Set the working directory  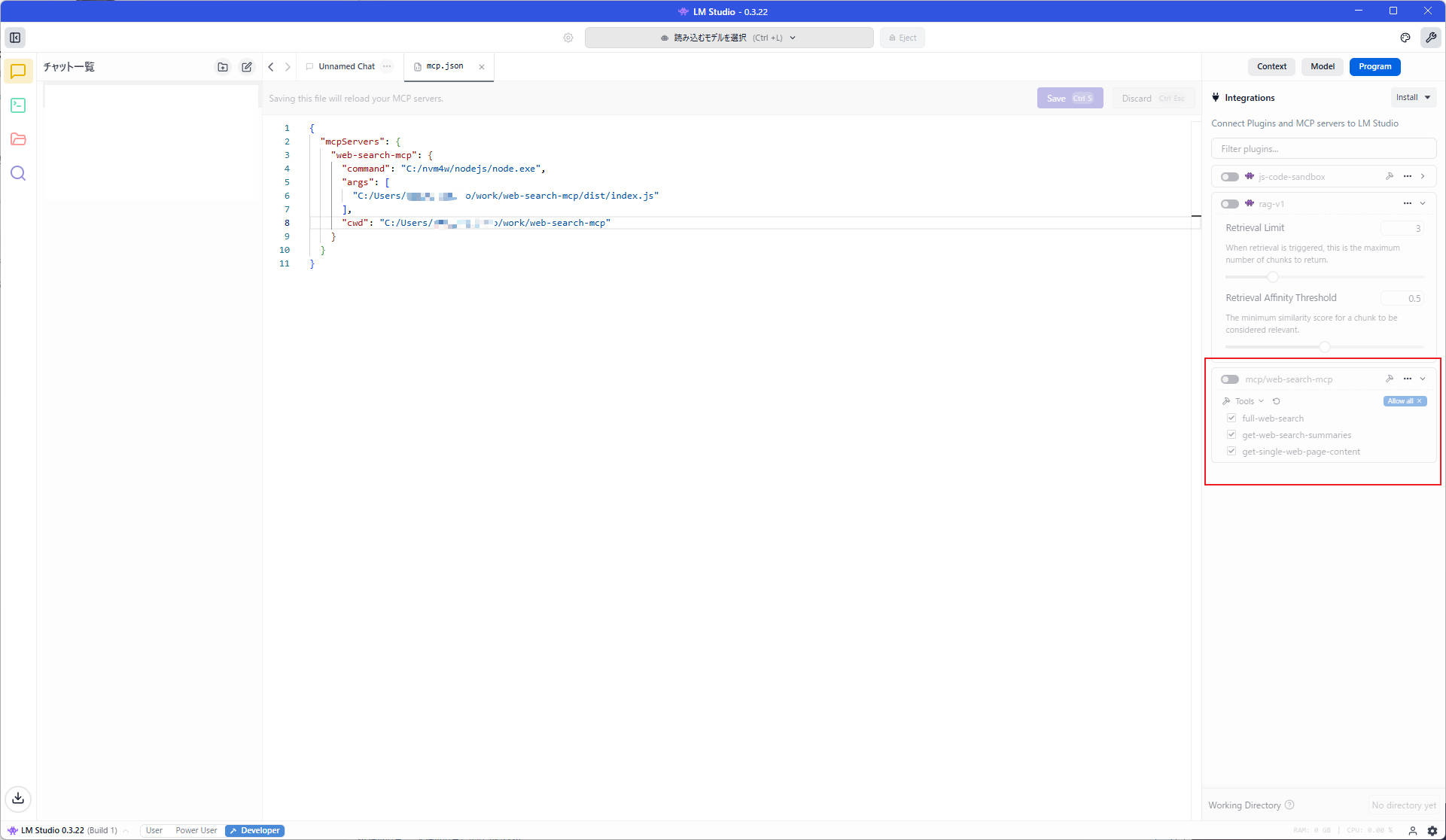[x=1403, y=805]
